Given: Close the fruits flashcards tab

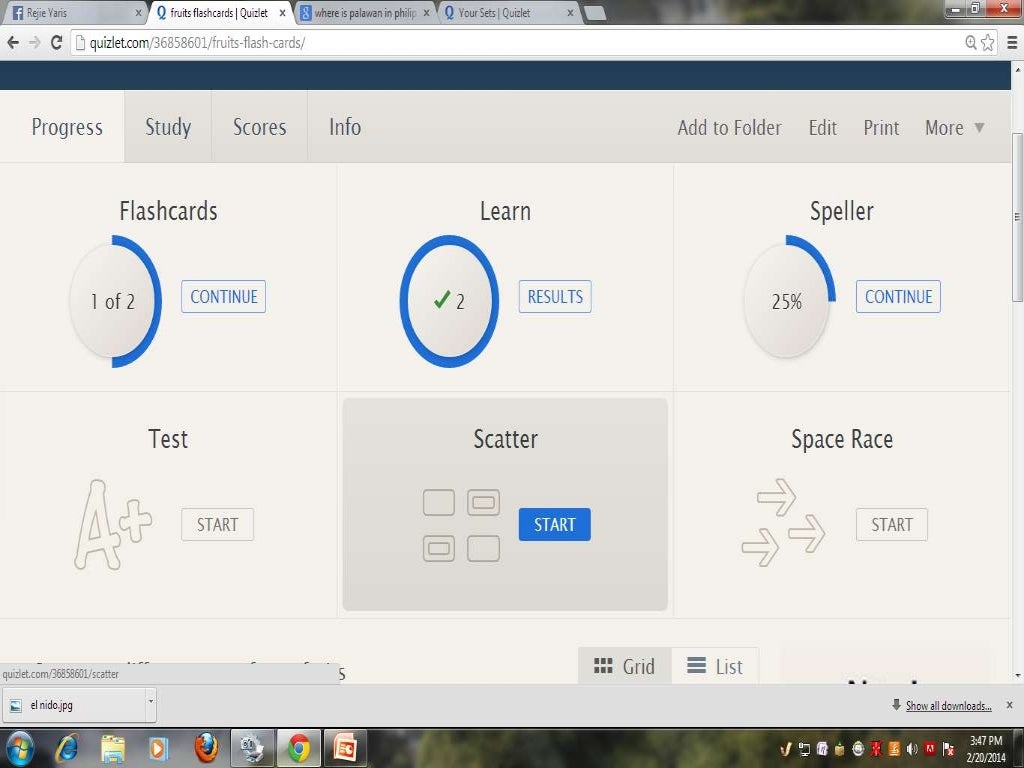Looking at the screenshot, I should tap(282, 12).
